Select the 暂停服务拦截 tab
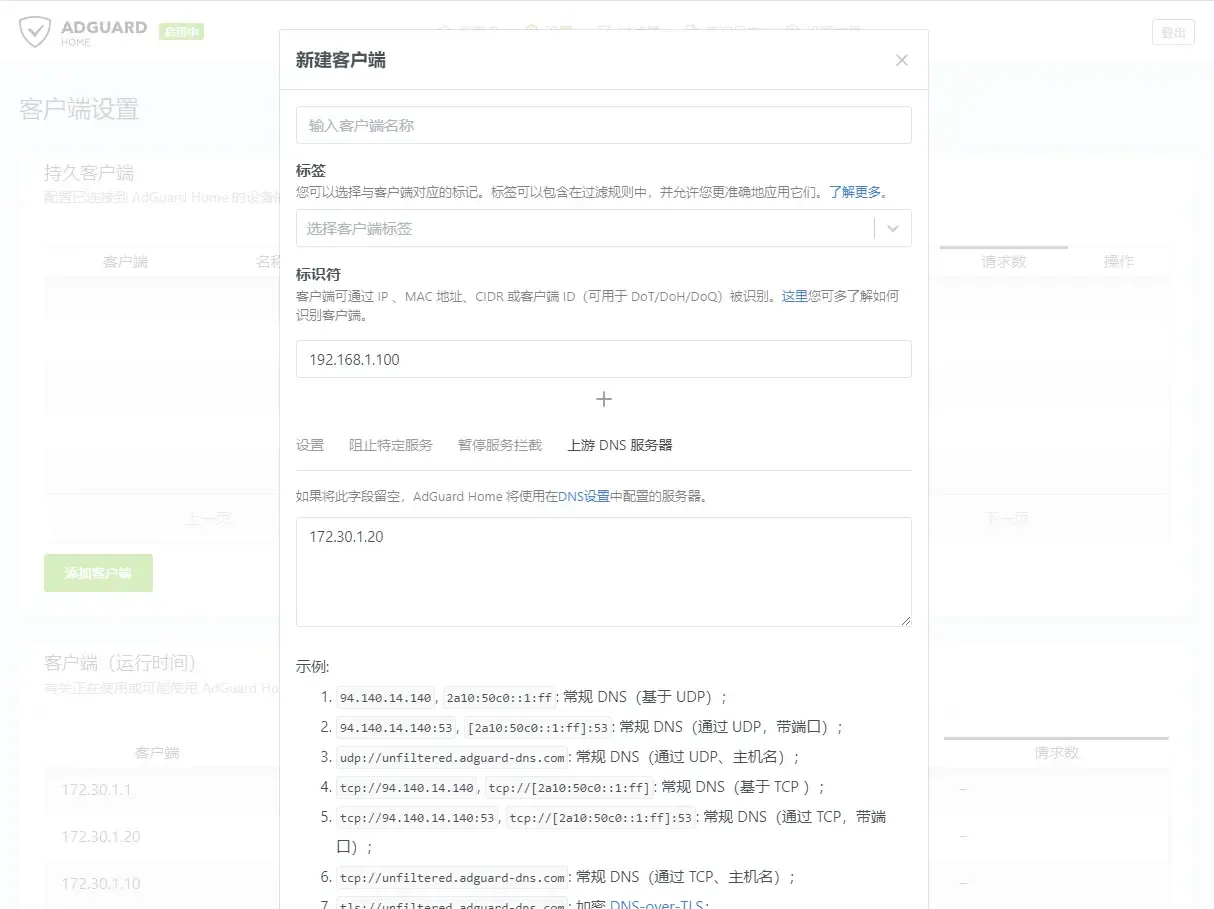1214x909 pixels. coord(500,445)
